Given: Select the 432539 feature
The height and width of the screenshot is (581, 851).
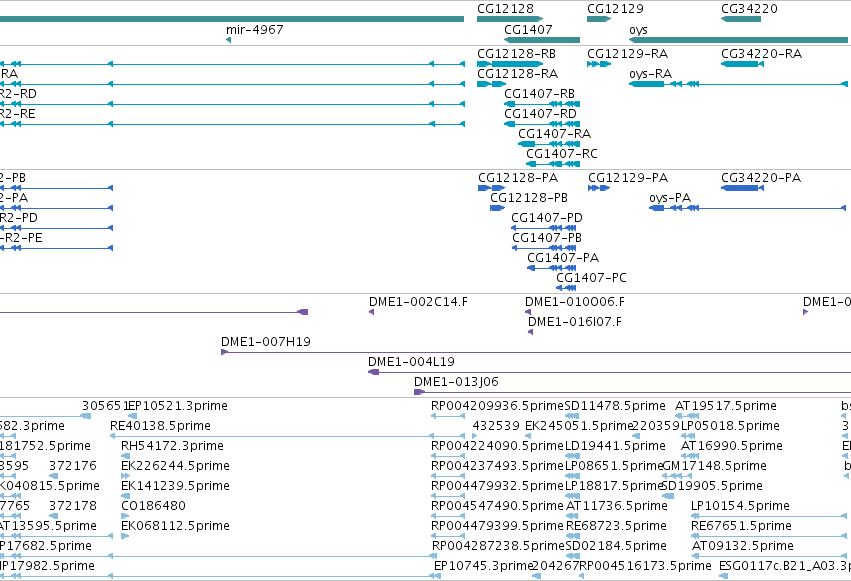Looking at the screenshot, I should (x=475, y=436).
